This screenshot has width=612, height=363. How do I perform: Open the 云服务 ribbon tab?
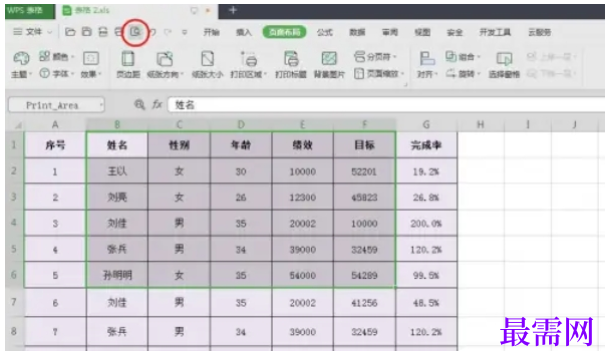tap(540, 32)
